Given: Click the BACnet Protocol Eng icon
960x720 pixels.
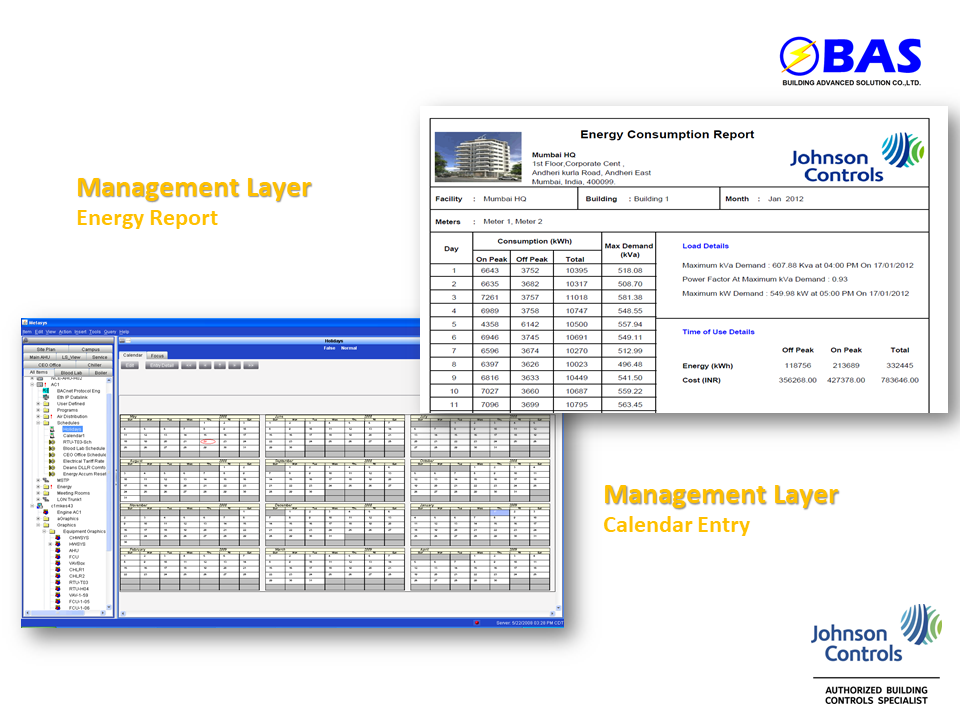Looking at the screenshot, I should (46, 391).
